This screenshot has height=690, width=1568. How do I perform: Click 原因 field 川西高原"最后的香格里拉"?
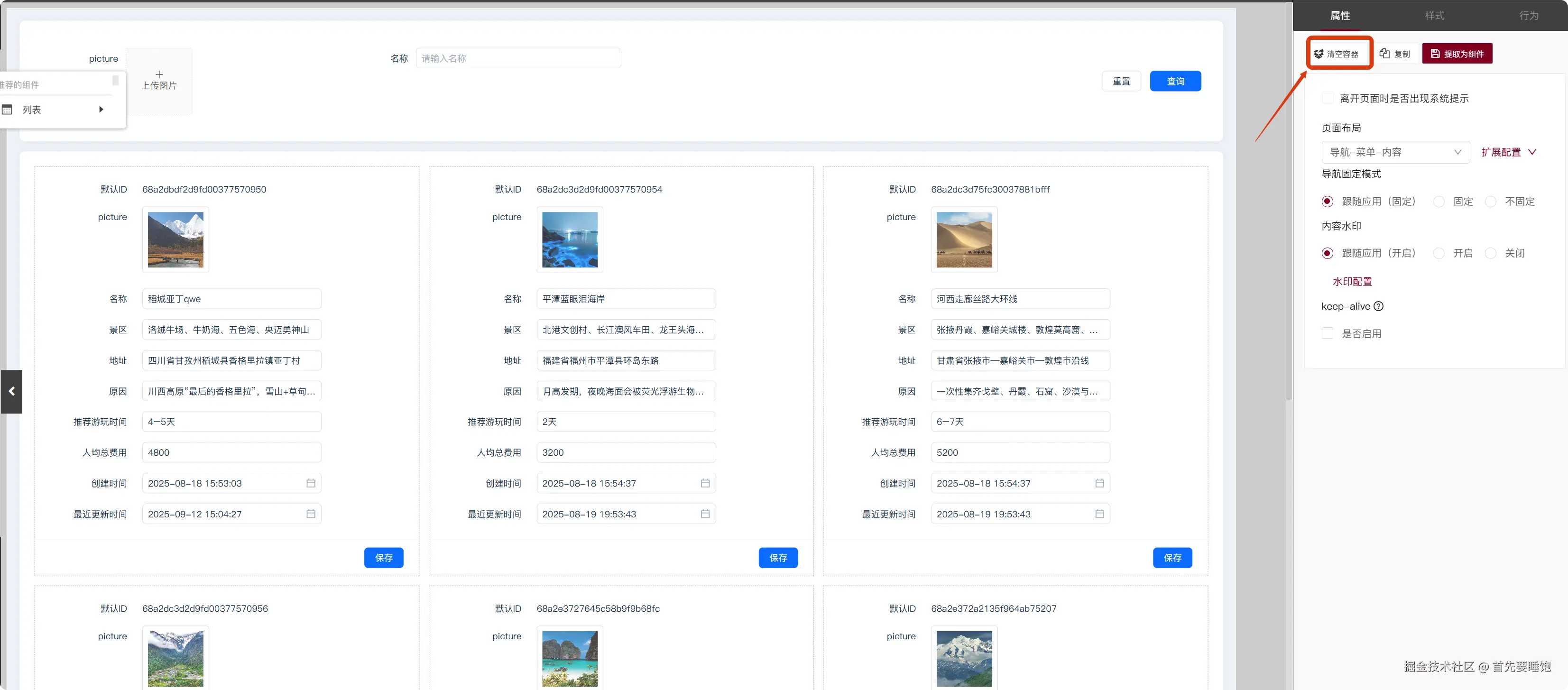click(231, 391)
